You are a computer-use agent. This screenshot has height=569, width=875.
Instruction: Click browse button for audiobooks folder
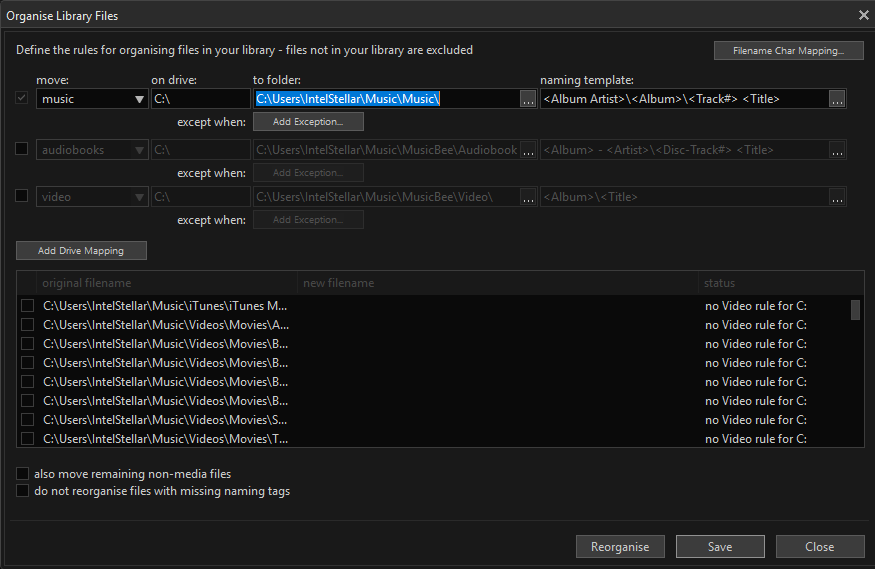528,150
